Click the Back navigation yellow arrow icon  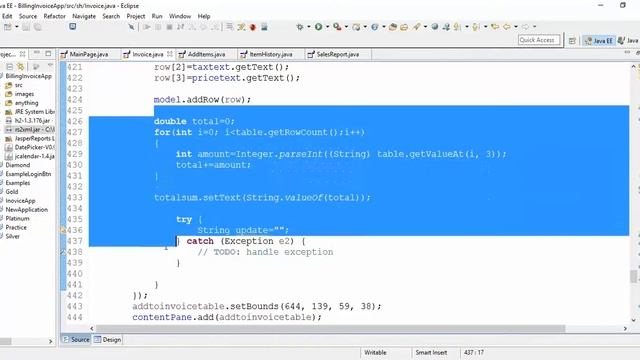click(x=507, y=27)
